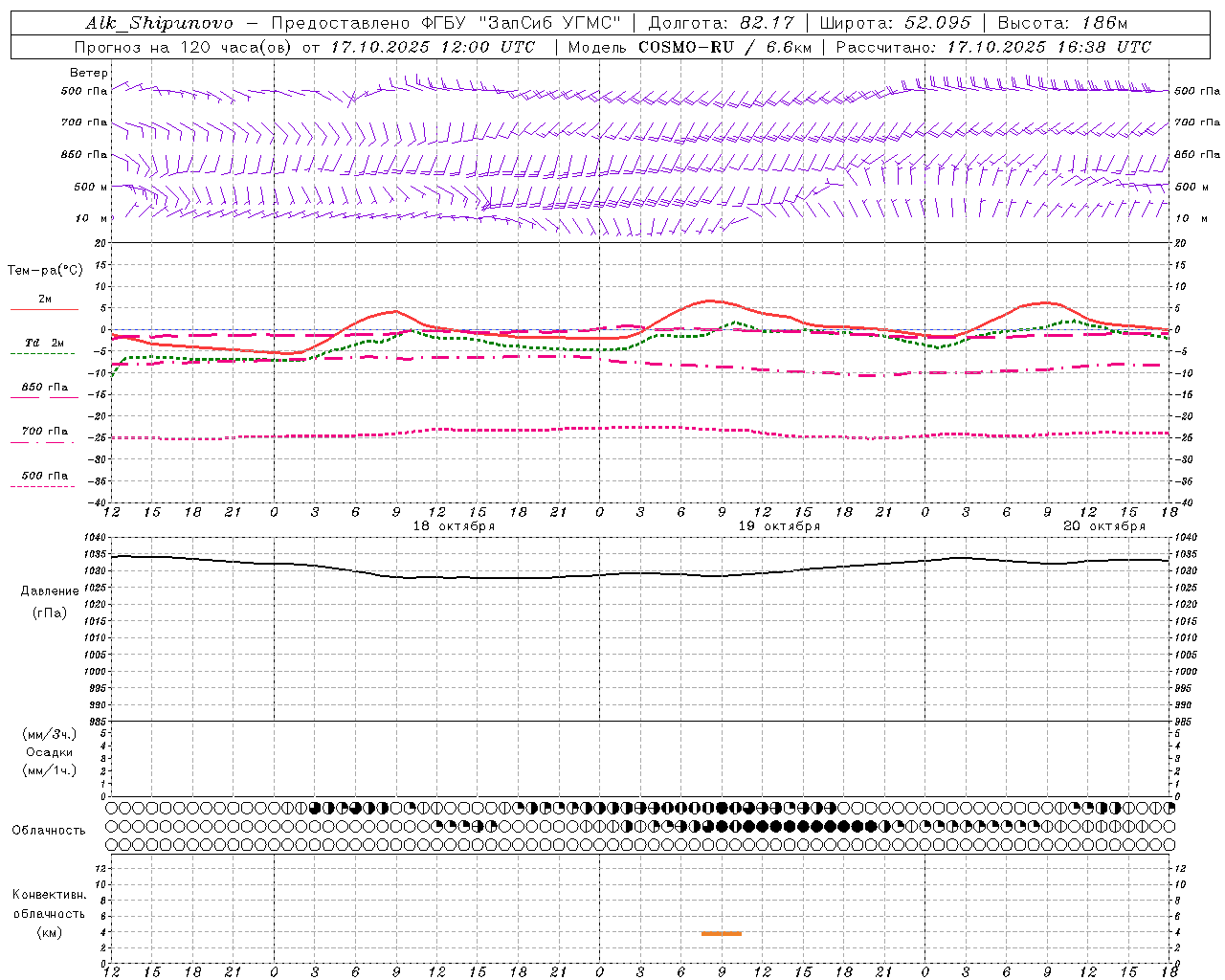Click the (мм/1ч.) precipitation unit label
This screenshot has width=1225, height=980.
click(x=50, y=771)
